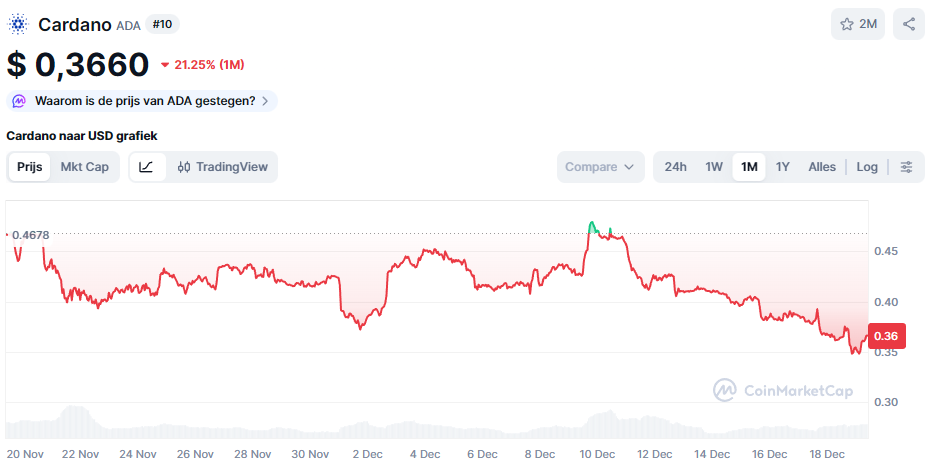Click the AI assistant purple icon
This screenshot has height=460, width=929.
[x=20, y=101]
